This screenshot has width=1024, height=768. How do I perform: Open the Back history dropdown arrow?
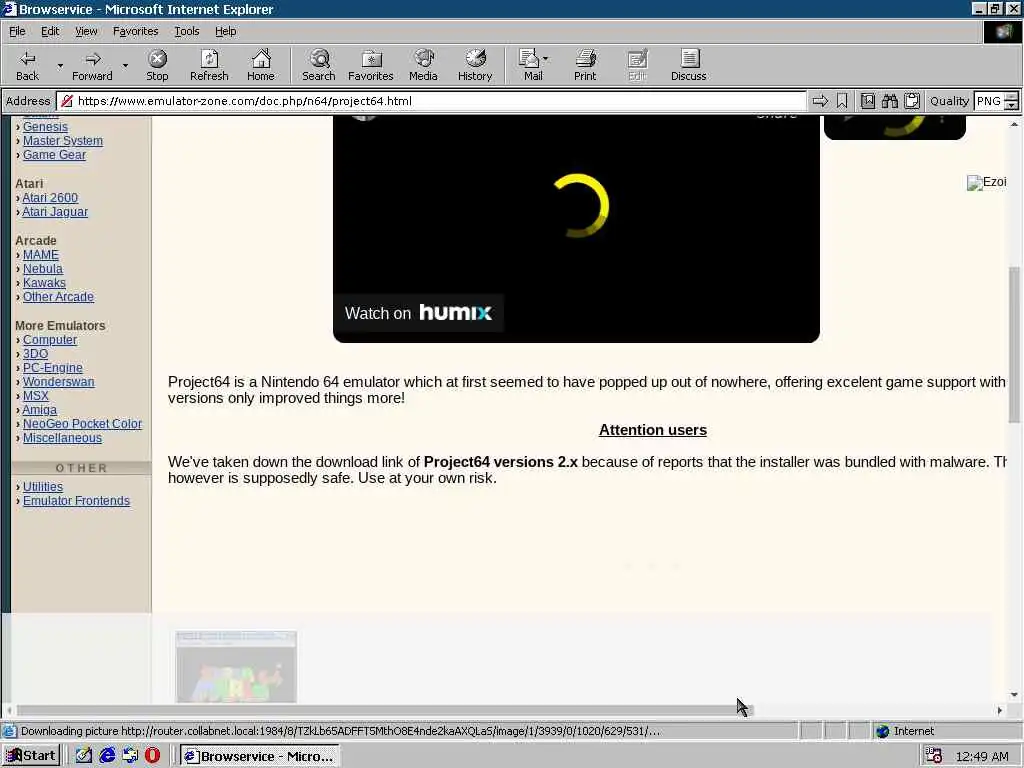tap(60, 65)
